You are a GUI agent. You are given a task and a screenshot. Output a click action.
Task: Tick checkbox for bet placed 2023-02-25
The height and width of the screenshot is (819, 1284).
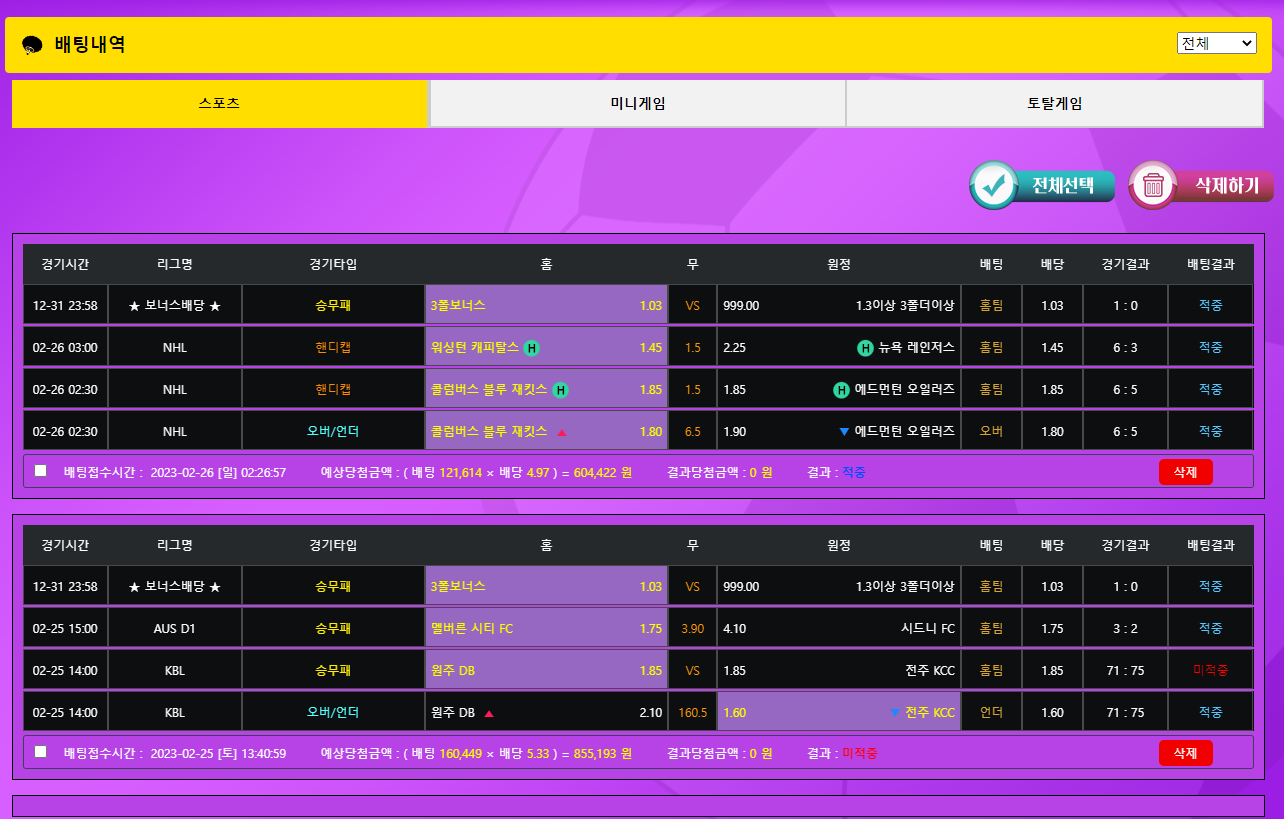click(41, 752)
